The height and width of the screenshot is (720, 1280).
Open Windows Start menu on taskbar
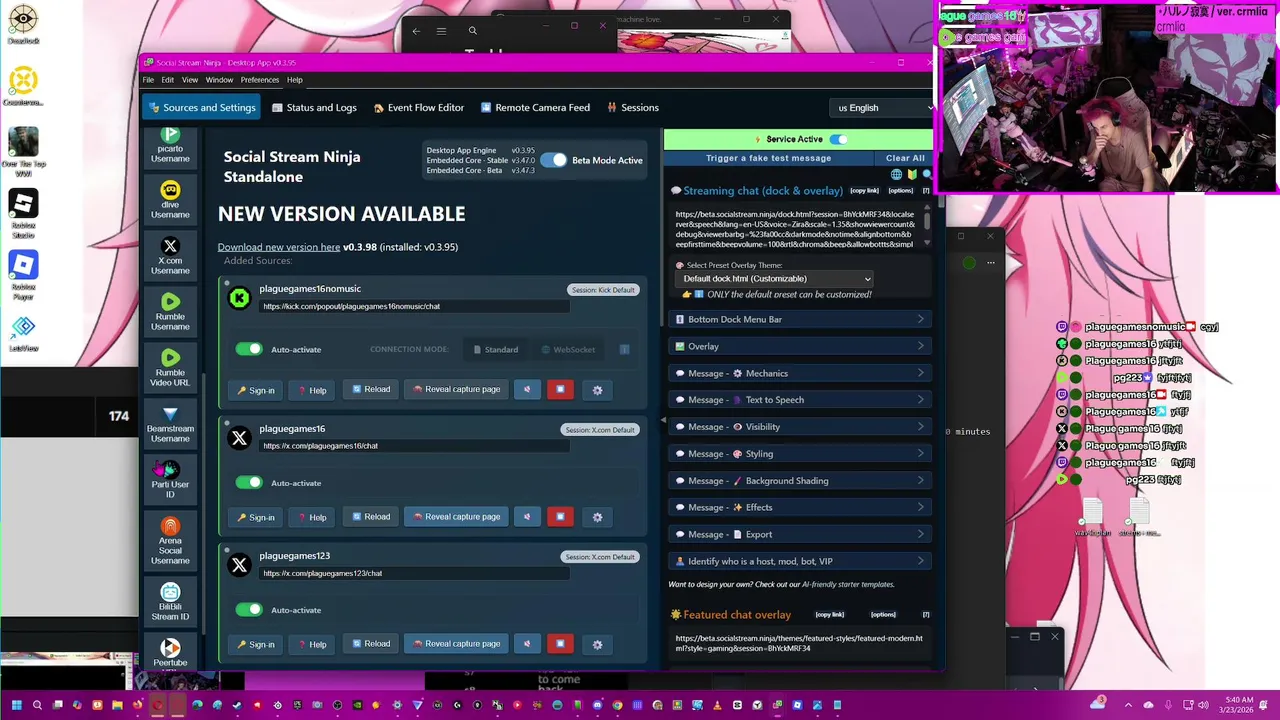point(15,705)
